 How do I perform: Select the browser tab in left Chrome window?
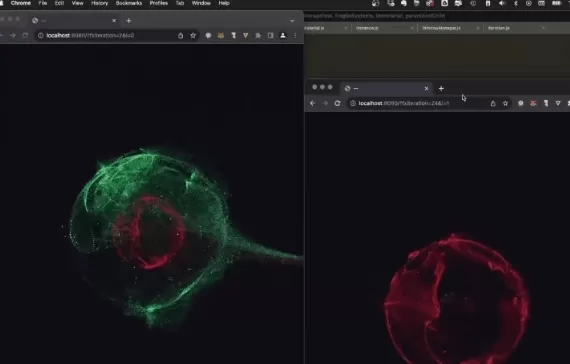75,21
